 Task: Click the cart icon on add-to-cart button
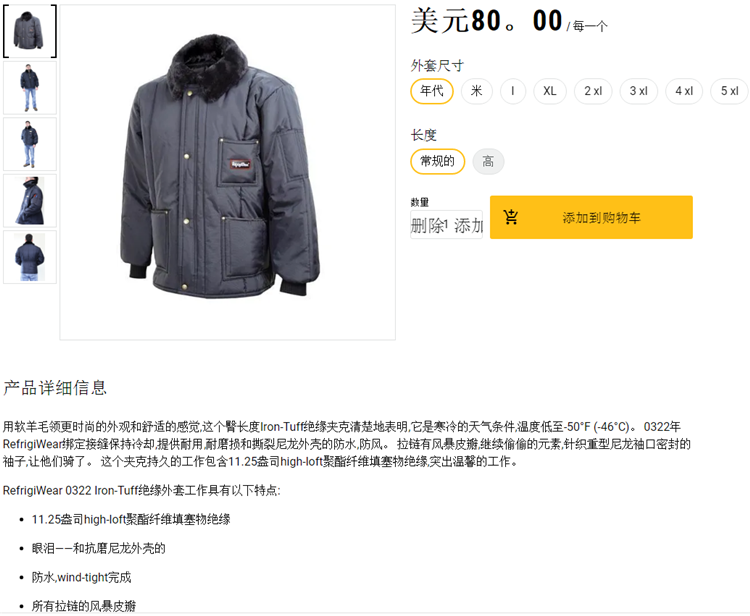coord(510,217)
